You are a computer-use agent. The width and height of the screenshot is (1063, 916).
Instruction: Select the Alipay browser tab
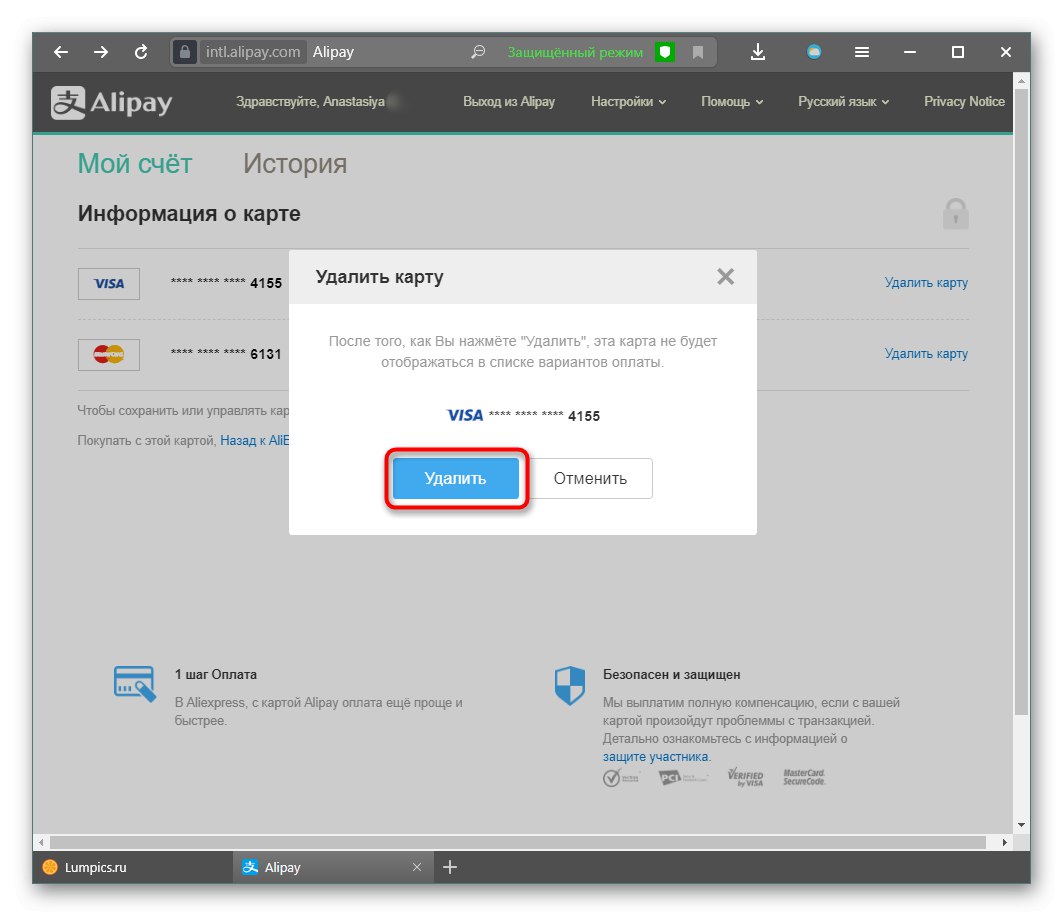pyautogui.click(x=332, y=867)
